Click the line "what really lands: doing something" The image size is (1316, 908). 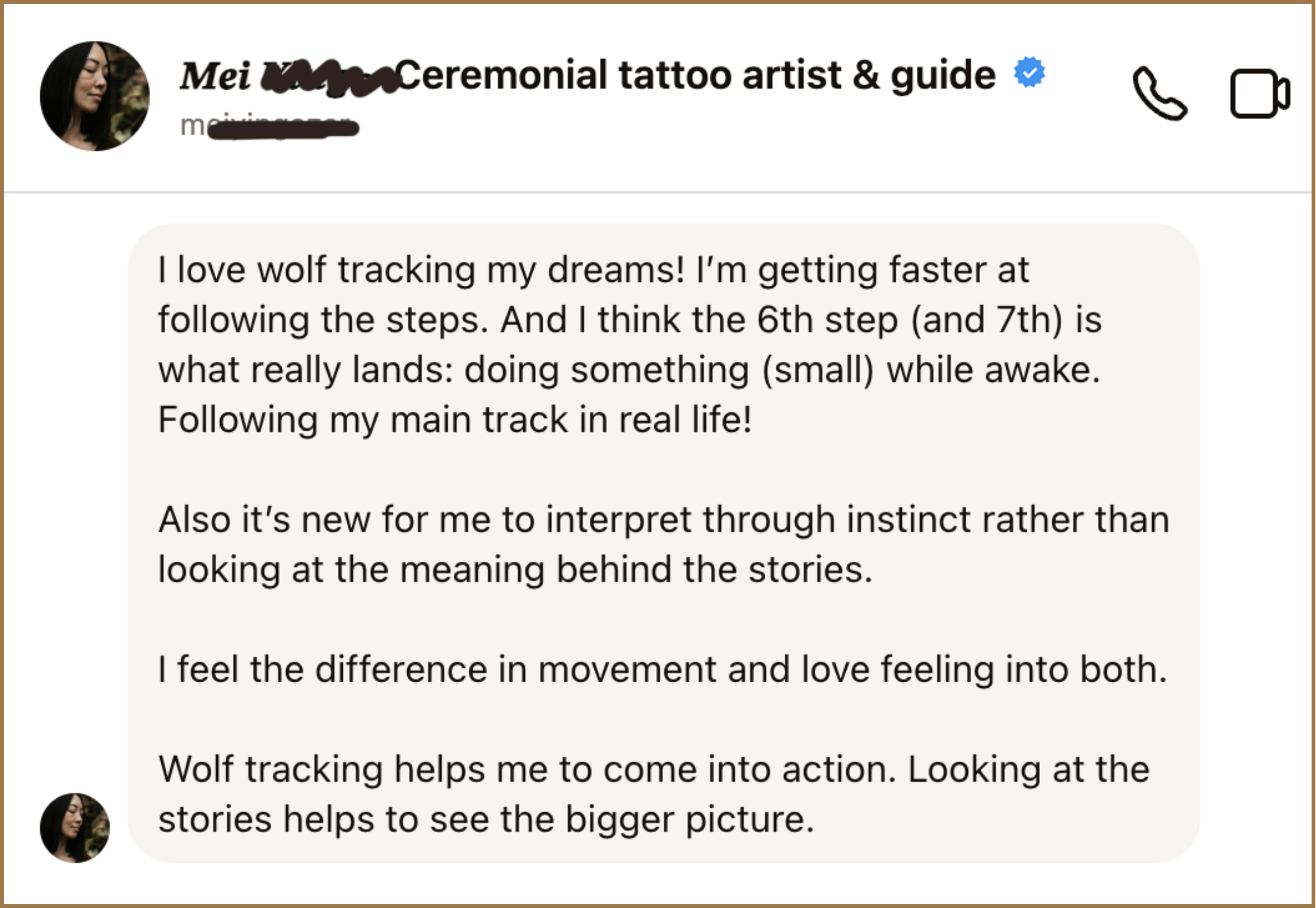click(628, 370)
